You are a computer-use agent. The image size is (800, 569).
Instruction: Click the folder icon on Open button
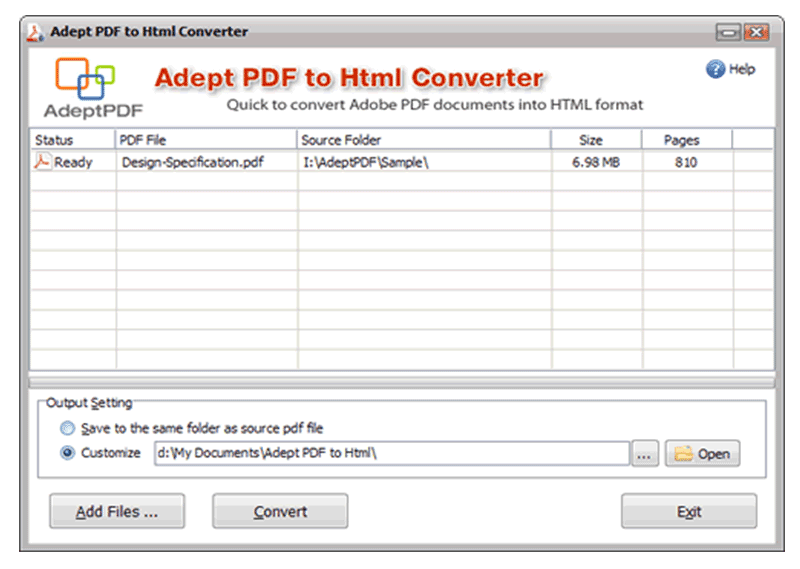pos(684,453)
